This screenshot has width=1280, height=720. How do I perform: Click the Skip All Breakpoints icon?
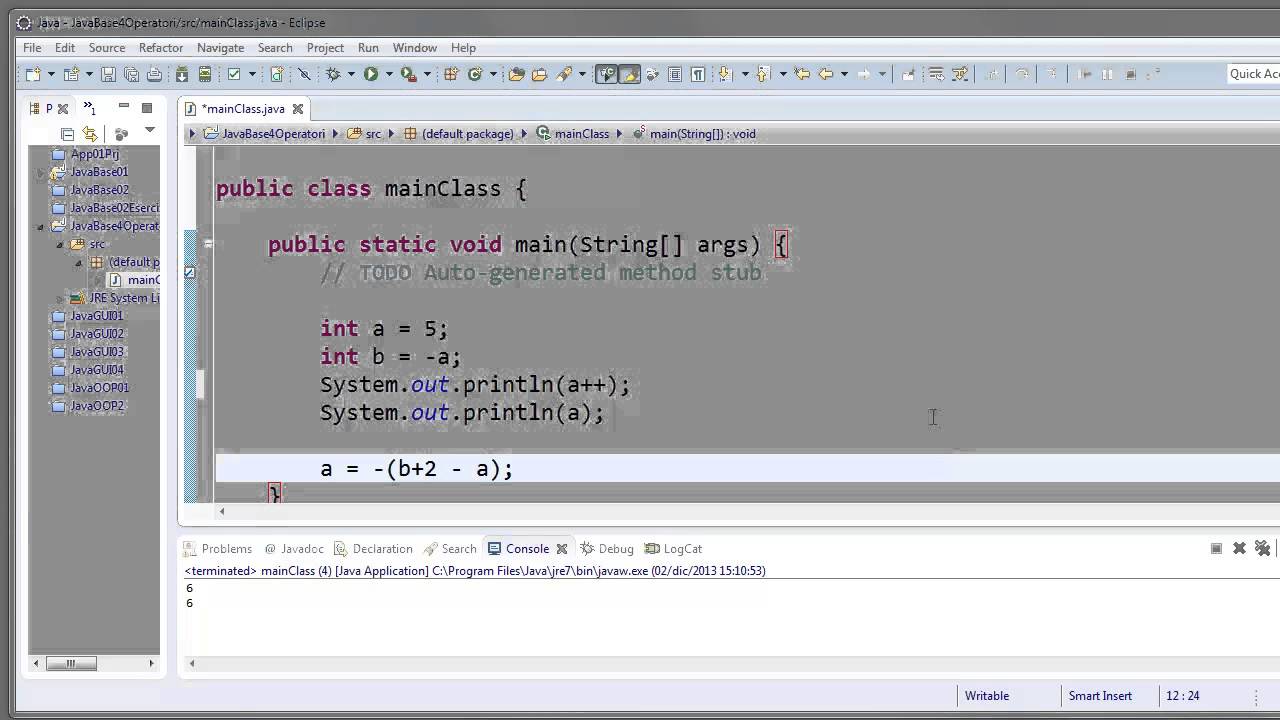(305, 74)
